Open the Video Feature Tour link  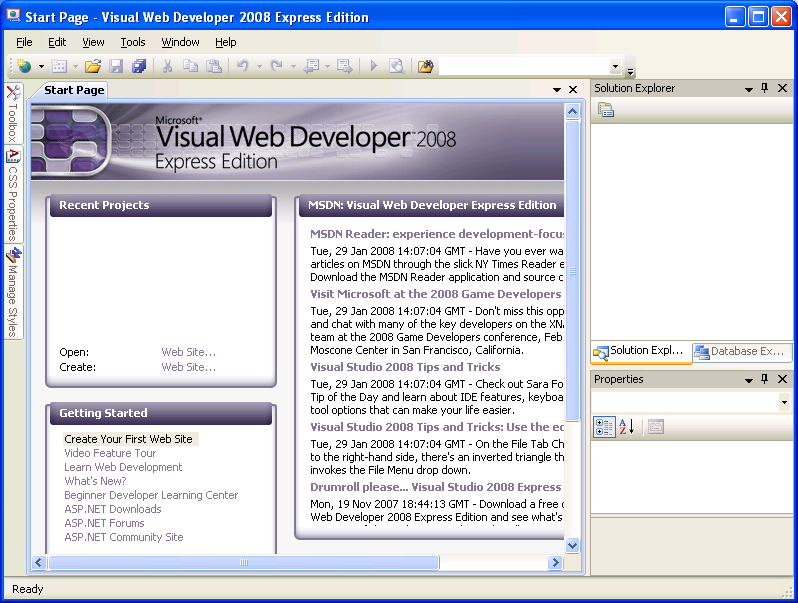(x=110, y=453)
